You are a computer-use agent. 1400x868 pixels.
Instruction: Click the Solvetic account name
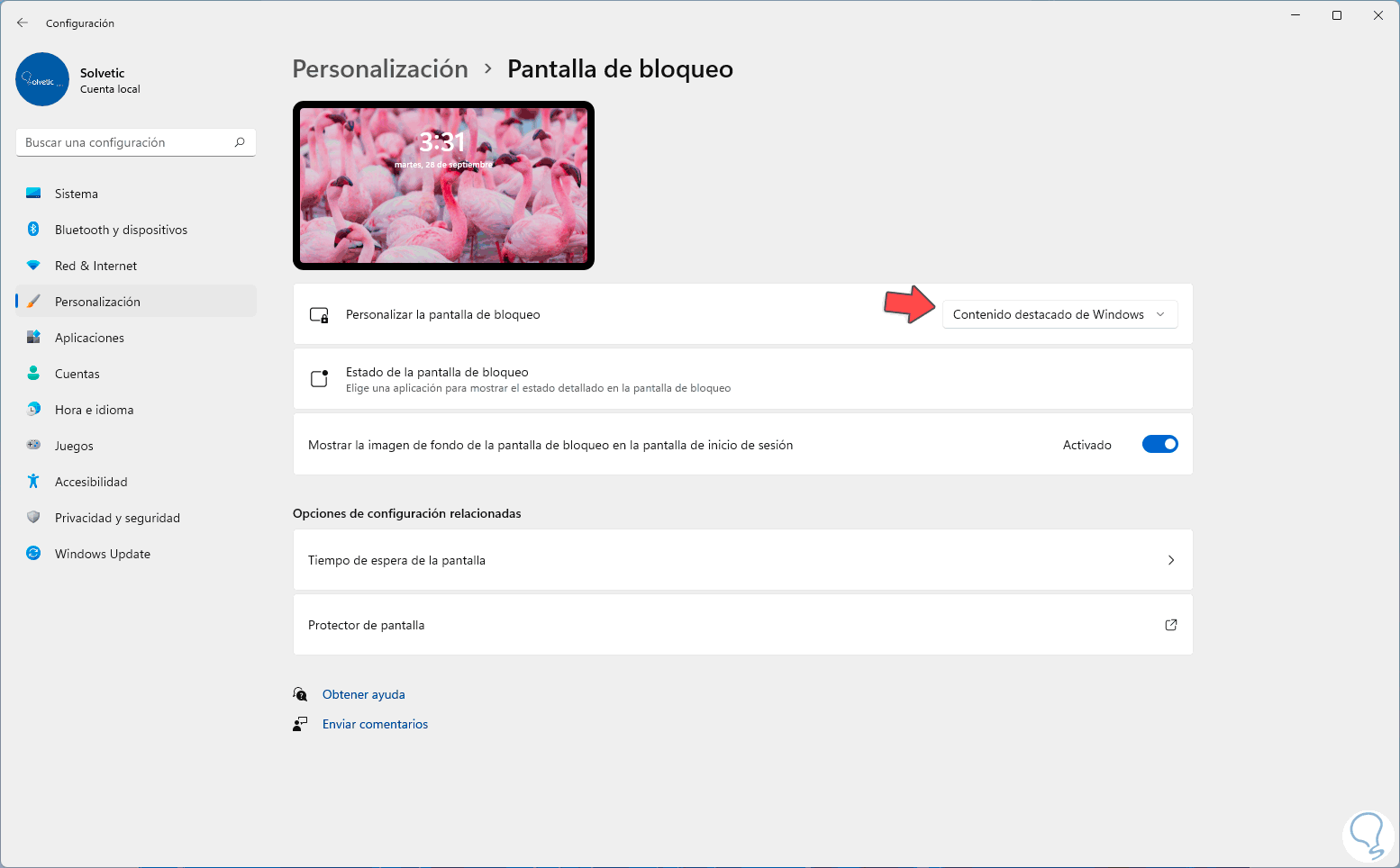[103, 73]
